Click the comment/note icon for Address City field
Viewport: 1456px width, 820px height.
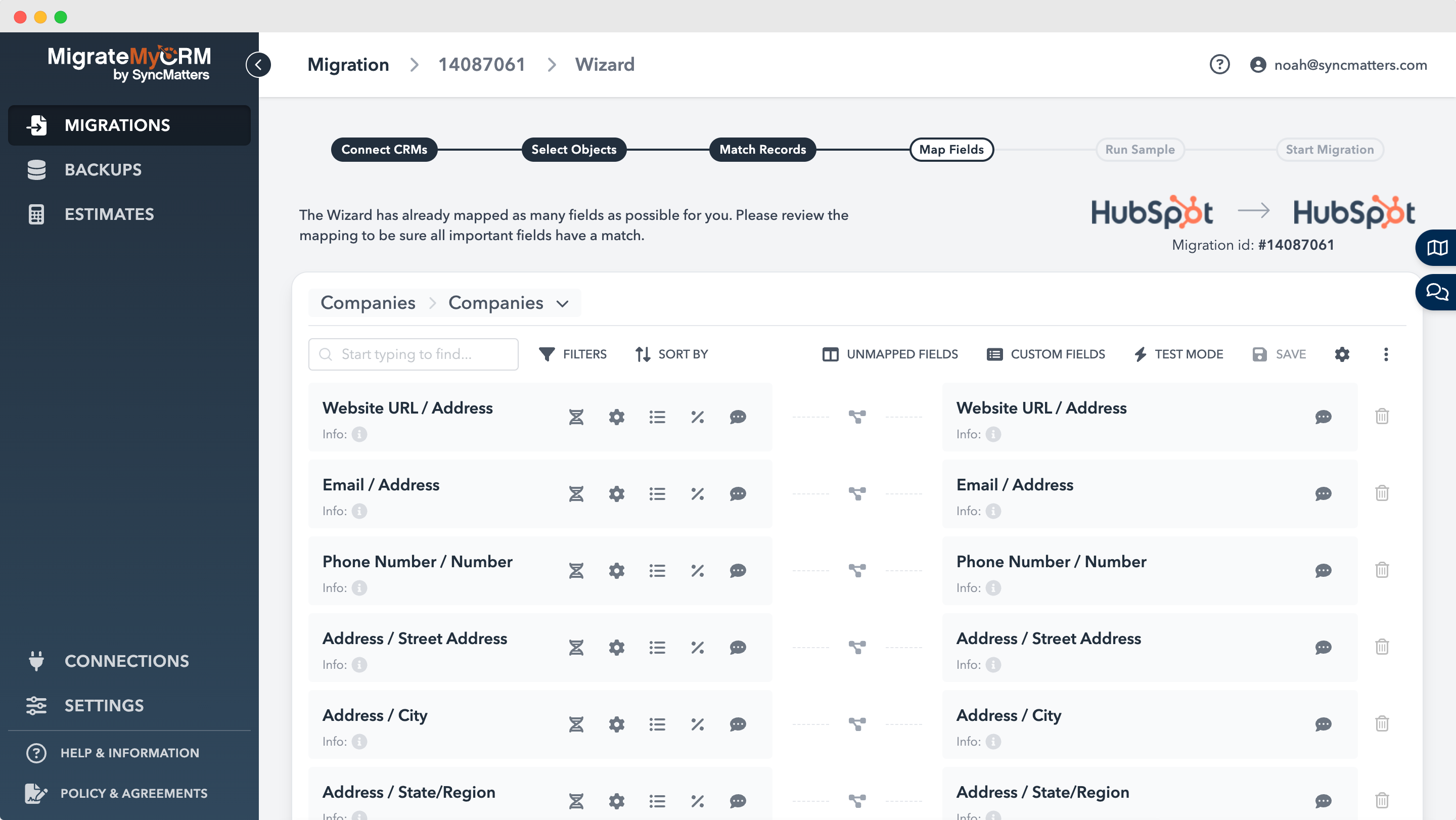[x=738, y=724]
